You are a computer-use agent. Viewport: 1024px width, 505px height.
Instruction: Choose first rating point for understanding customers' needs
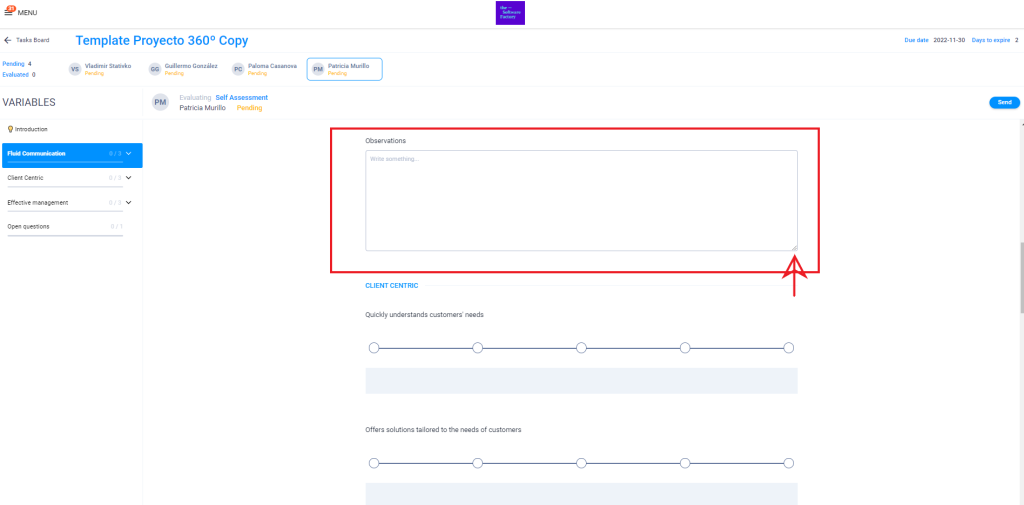[374, 348]
